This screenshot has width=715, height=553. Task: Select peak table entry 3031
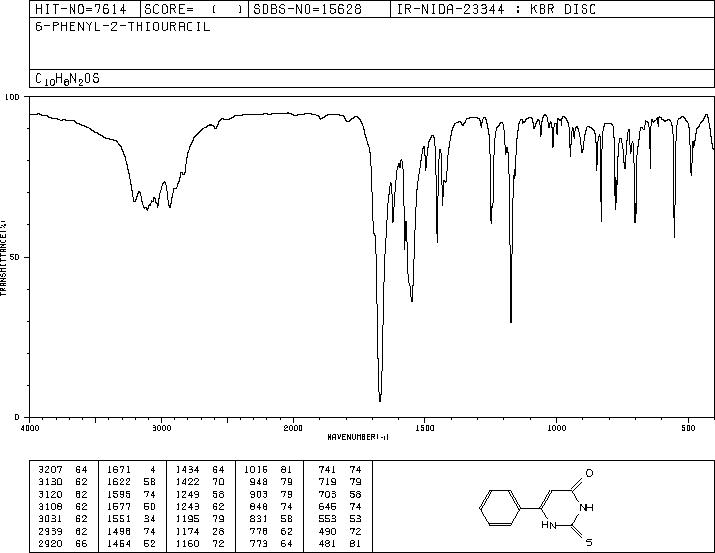coord(62,519)
